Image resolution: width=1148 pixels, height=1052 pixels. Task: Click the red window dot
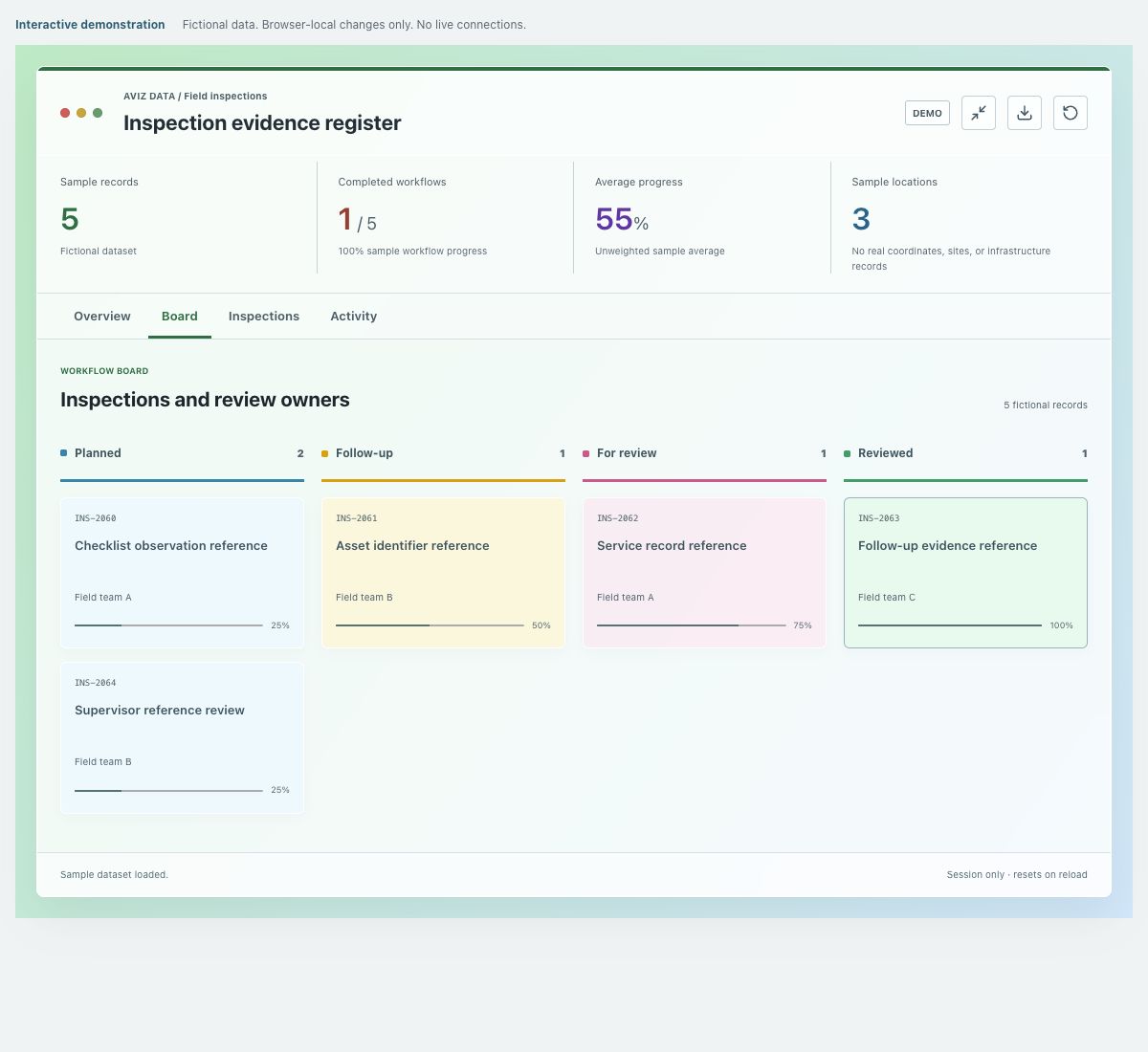click(x=65, y=113)
